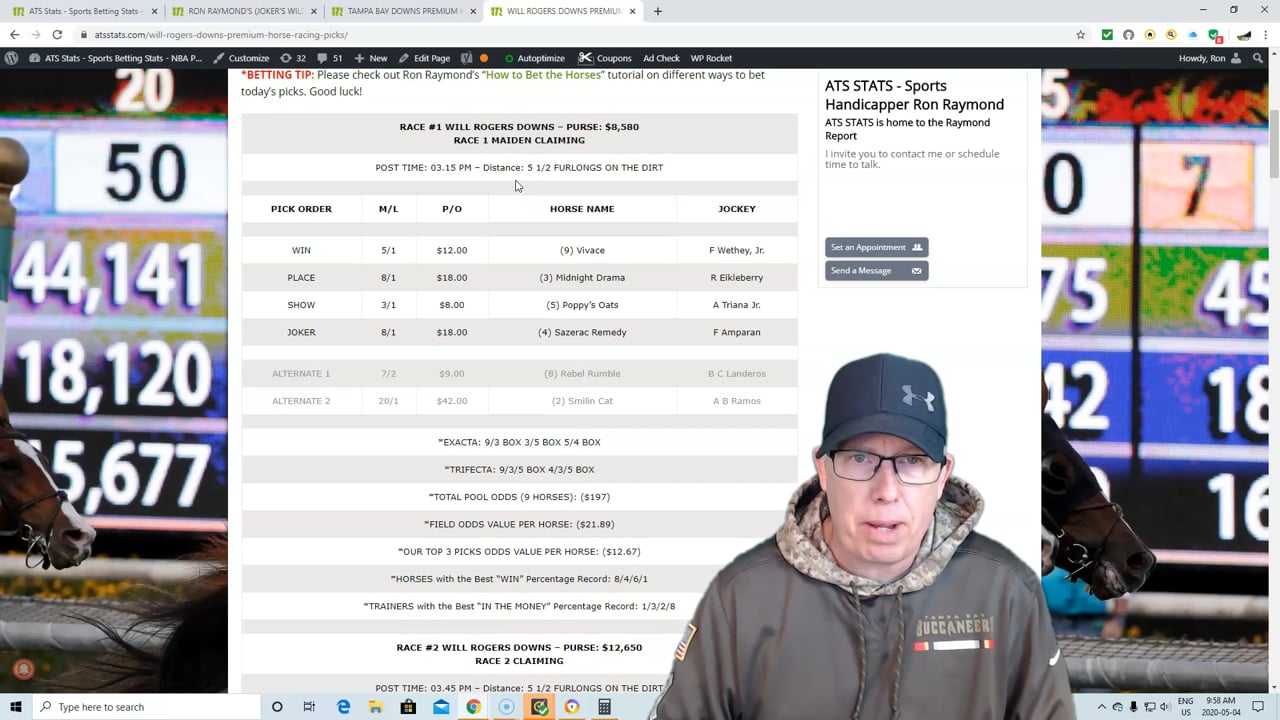Open the 32 updates item in admin bar
This screenshot has height=720, width=1280.
click(293, 58)
